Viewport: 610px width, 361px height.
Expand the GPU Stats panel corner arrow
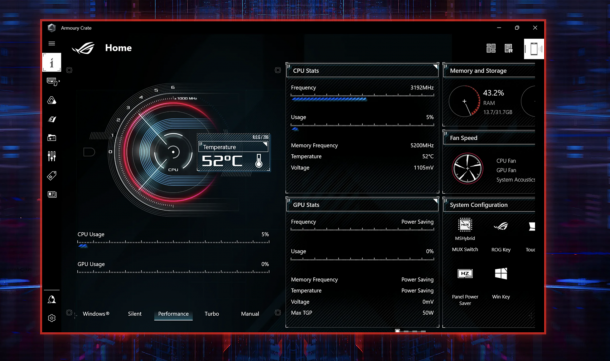click(x=435, y=201)
